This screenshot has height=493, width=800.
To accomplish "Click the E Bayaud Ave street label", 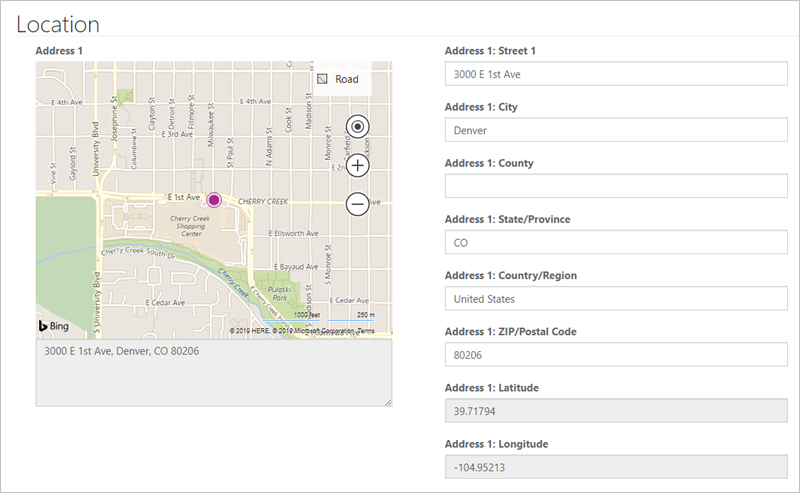I will point(296,267).
